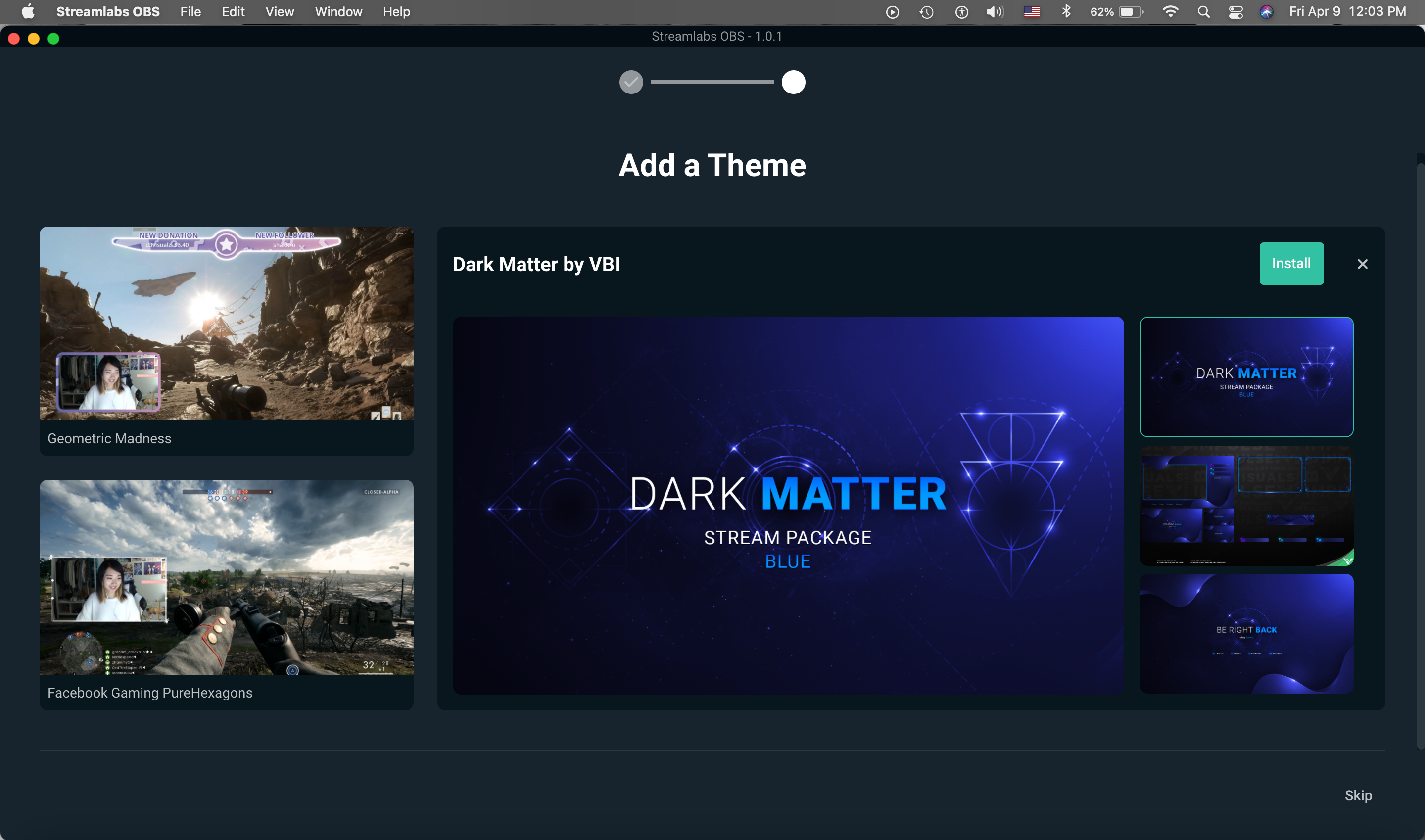The height and width of the screenshot is (840, 1425).
Task: Close the Dark Matter theme preview panel
Action: (1362, 264)
